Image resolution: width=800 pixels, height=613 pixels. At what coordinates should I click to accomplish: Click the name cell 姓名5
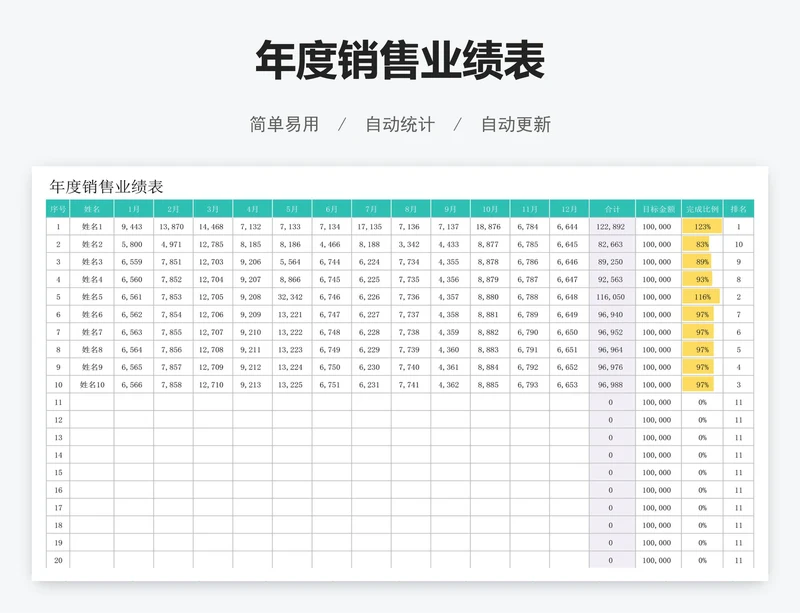pos(92,297)
